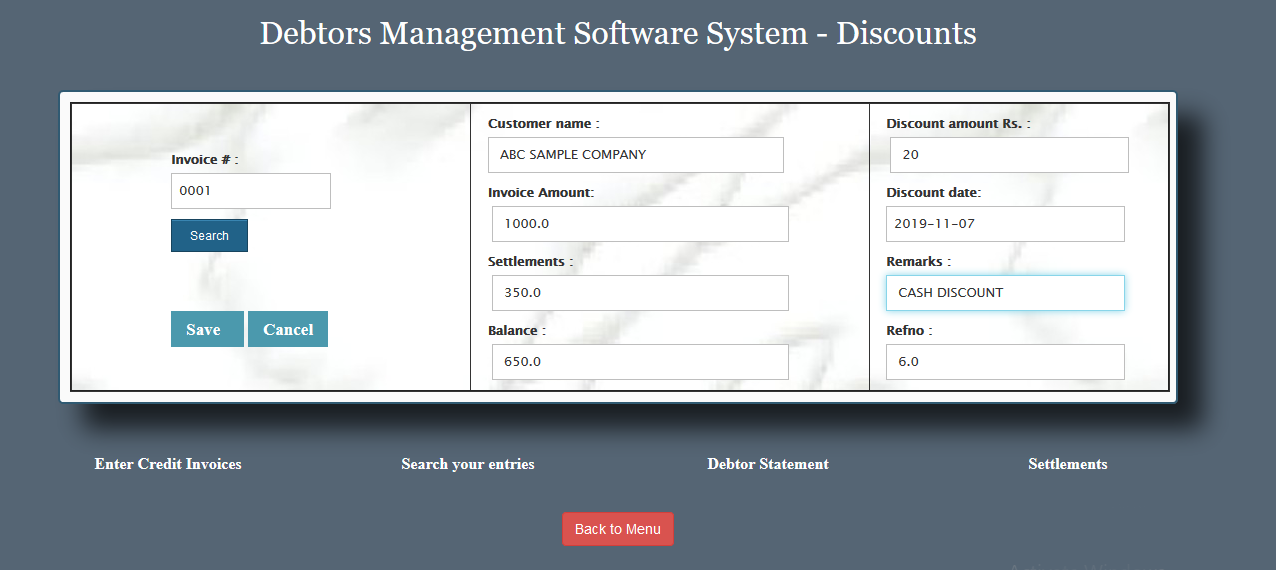The width and height of the screenshot is (1276, 570).
Task: Click the Search button under Invoice #
Action: pos(209,236)
